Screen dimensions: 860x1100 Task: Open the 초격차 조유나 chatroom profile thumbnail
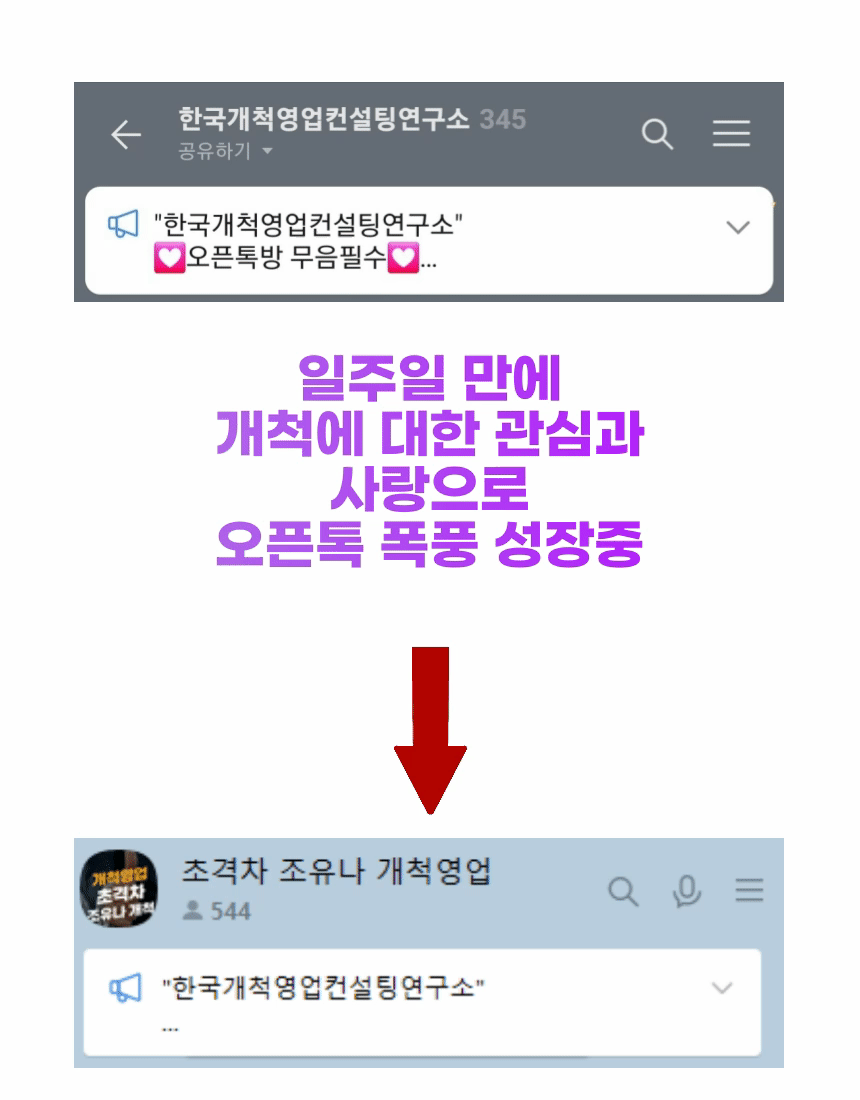119,889
